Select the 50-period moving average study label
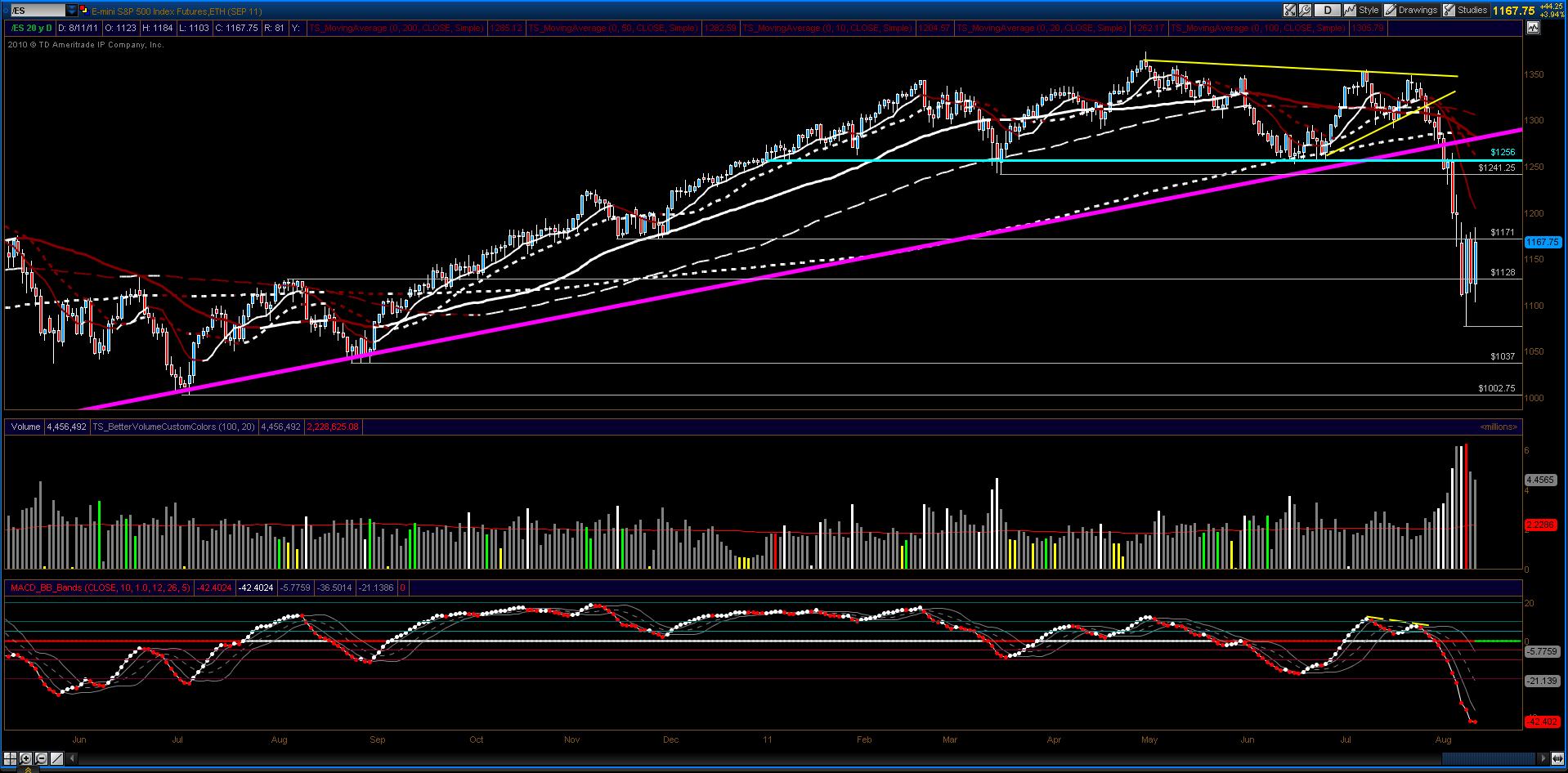Image resolution: width=1568 pixels, height=773 pixels. pos(613,28)
